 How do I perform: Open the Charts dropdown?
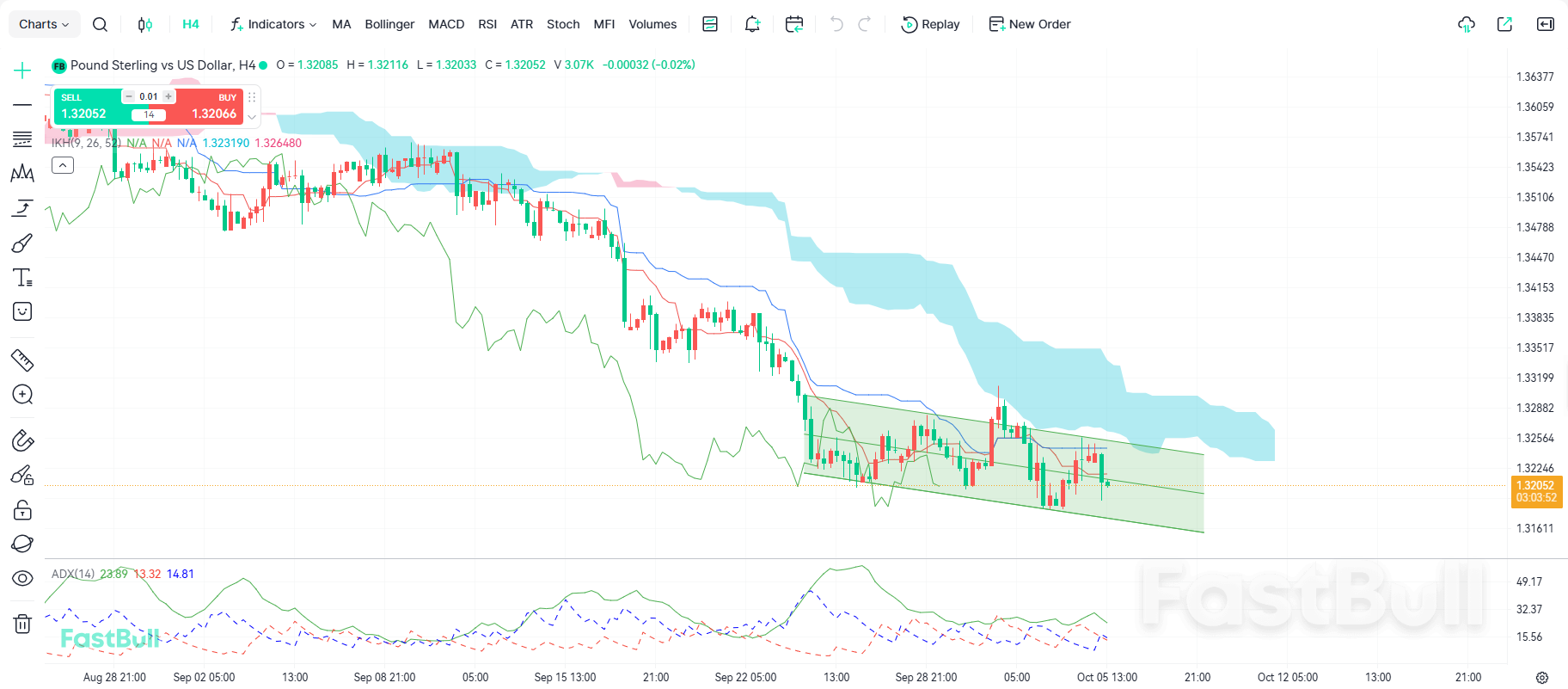tap(44, 24)
